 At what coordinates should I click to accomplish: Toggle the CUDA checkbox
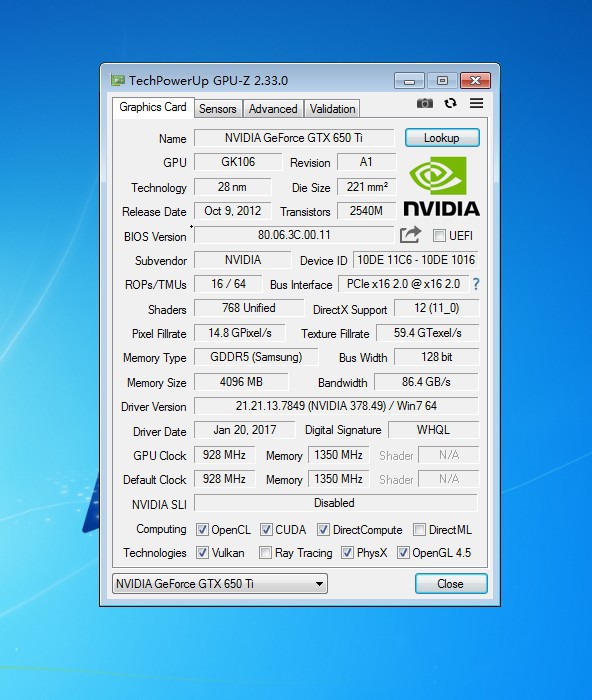tap(266, 529)
